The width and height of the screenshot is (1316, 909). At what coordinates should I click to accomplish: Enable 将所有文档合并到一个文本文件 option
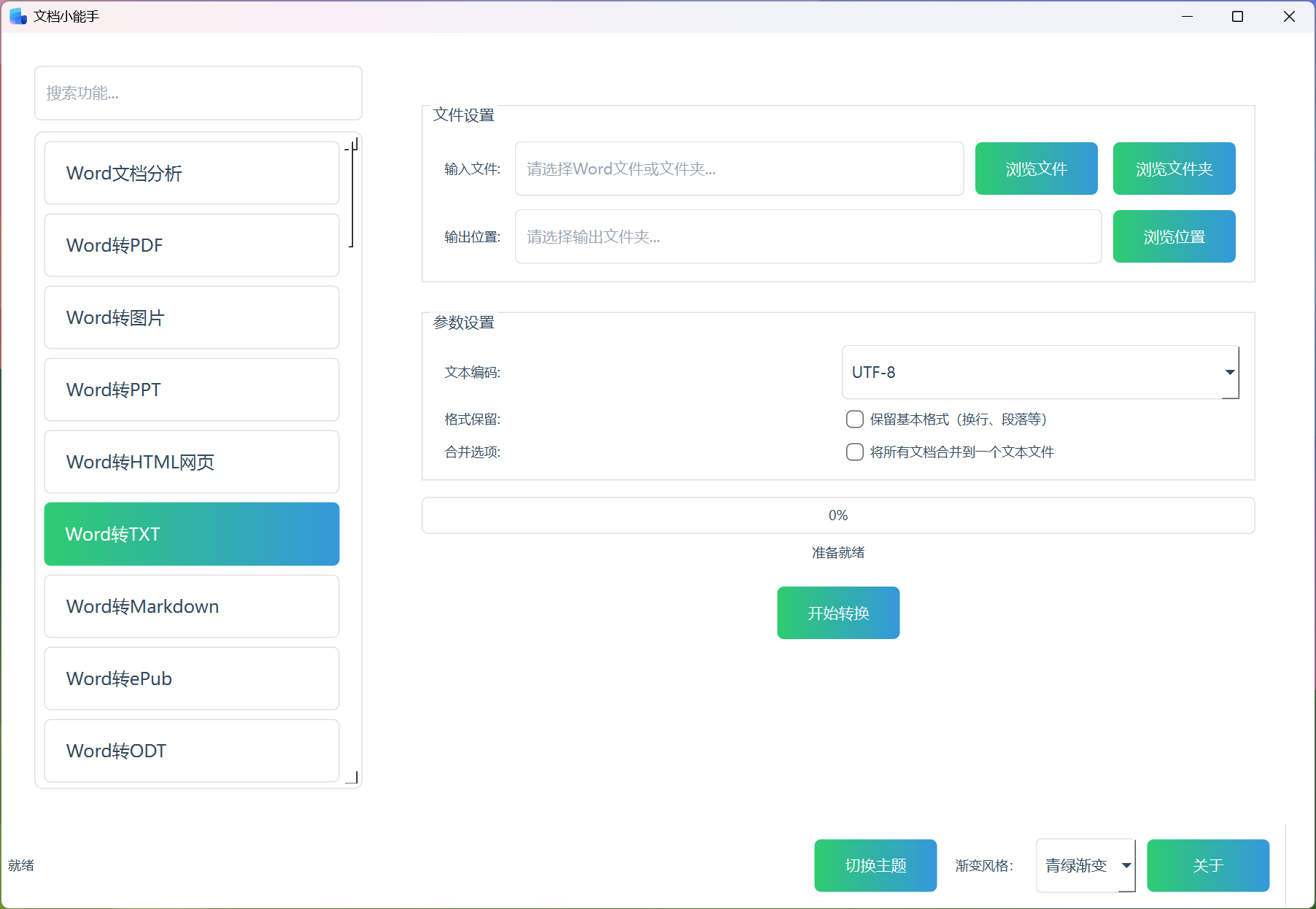pos(854,452)
